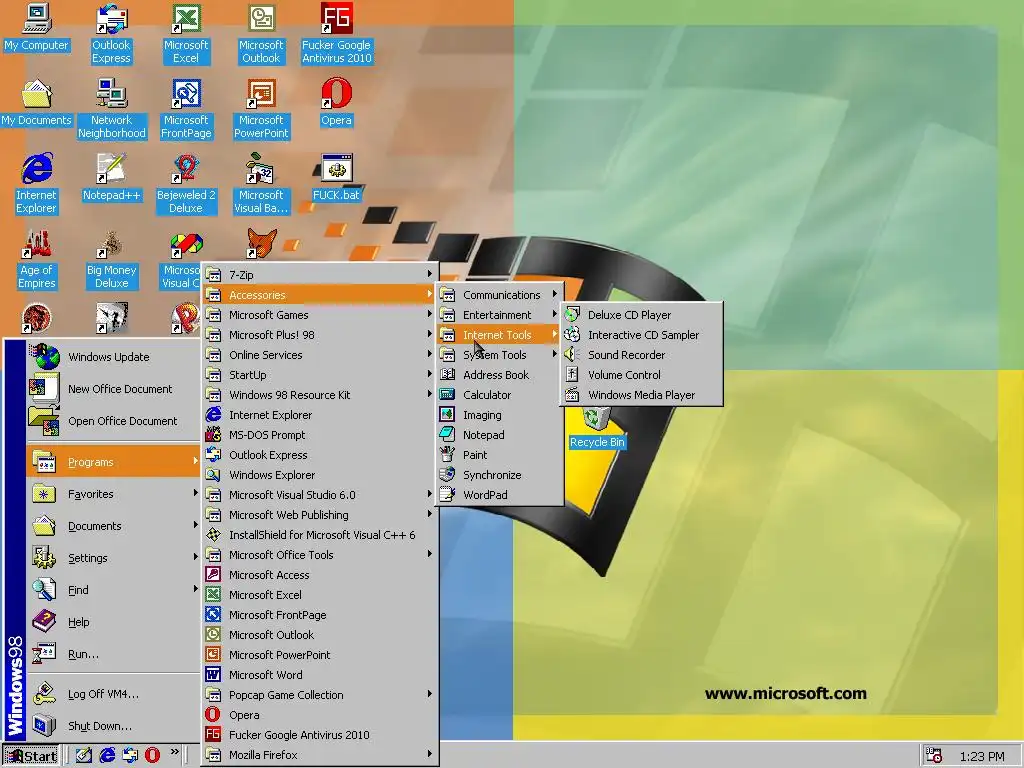
Task: Select Bejeweled 2 Deluxe desktop shortcut
Action: [186, 184]
